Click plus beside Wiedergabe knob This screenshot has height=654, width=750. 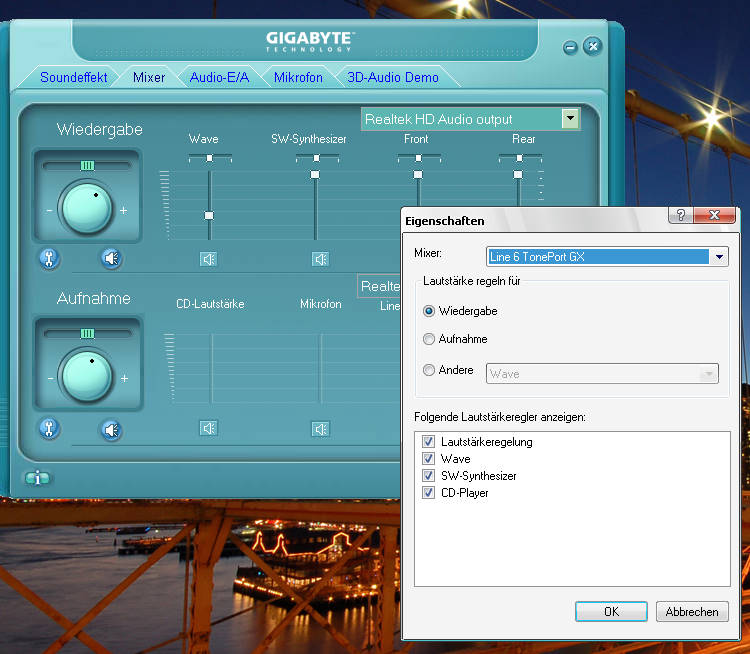[123, 210]
